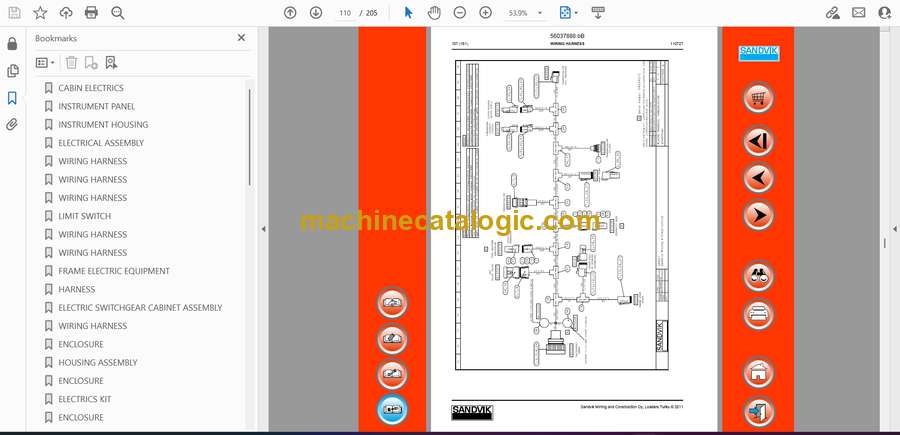Open HOUSING ASSEMBLY bookmark

(x=98, y=363)
